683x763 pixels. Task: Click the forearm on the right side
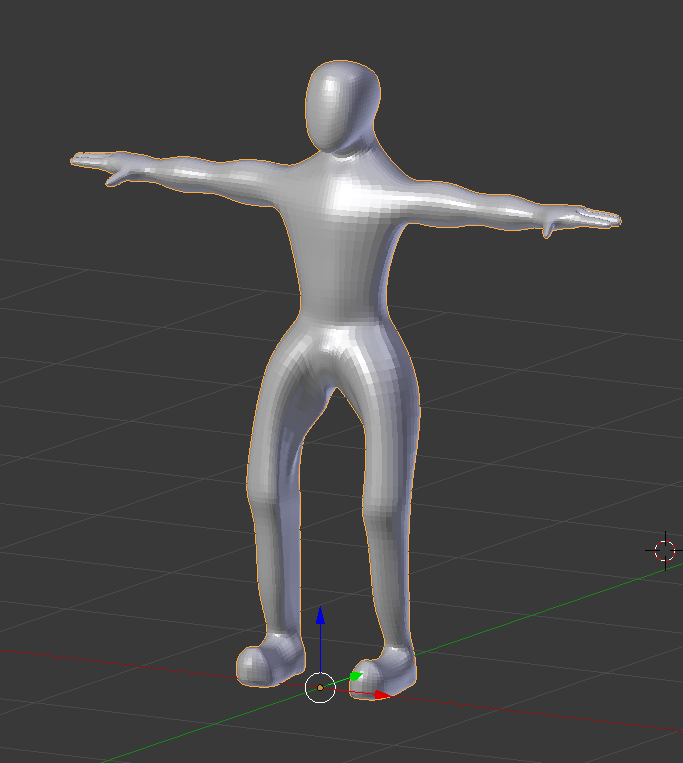coord(500,205)
